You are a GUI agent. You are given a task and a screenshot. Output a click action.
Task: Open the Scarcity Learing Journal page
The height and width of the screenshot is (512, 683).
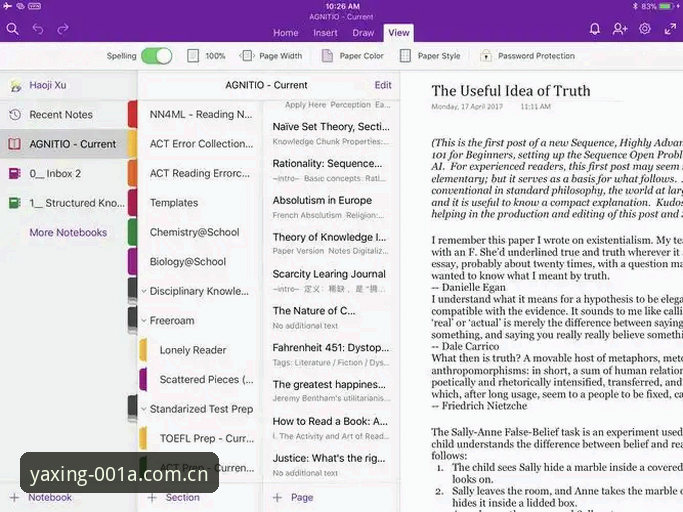point(331,281)
